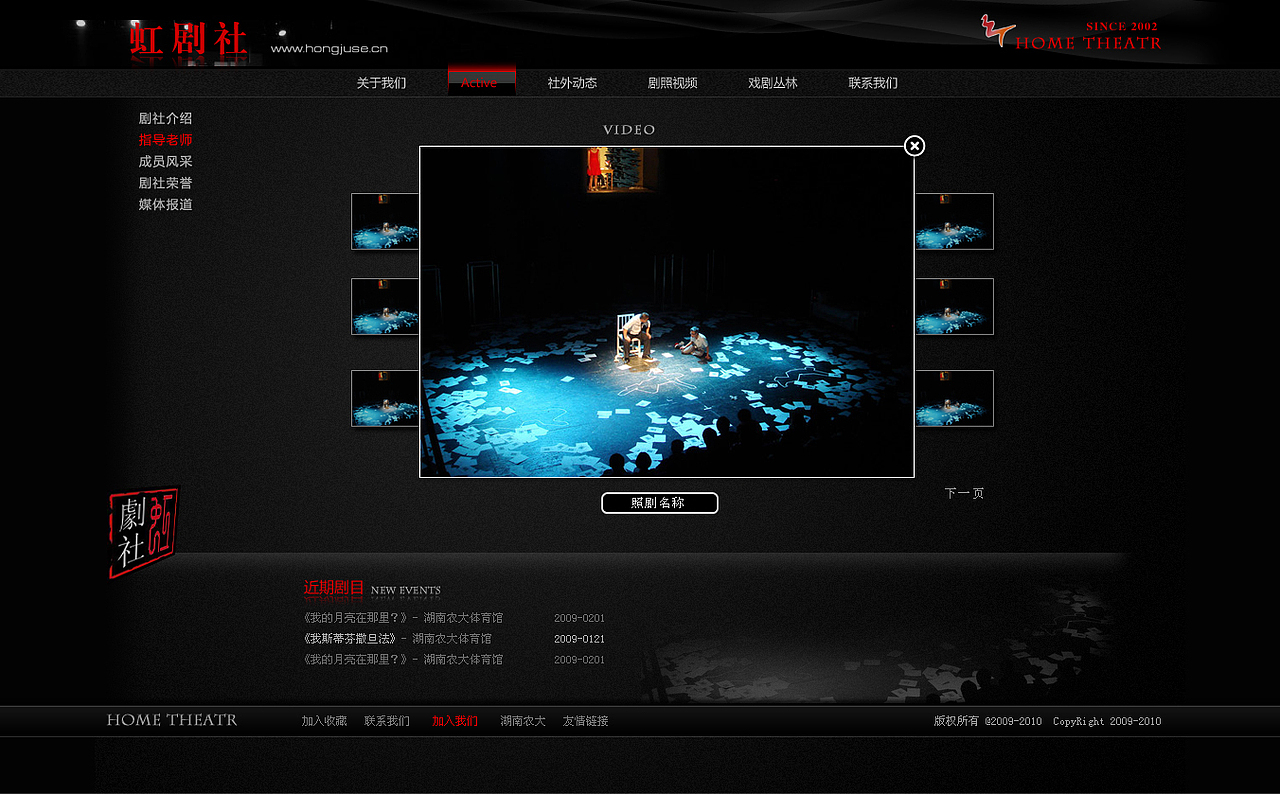
Task: Close the enlarged photo lightbox
Action: click(x=914, y=146)
